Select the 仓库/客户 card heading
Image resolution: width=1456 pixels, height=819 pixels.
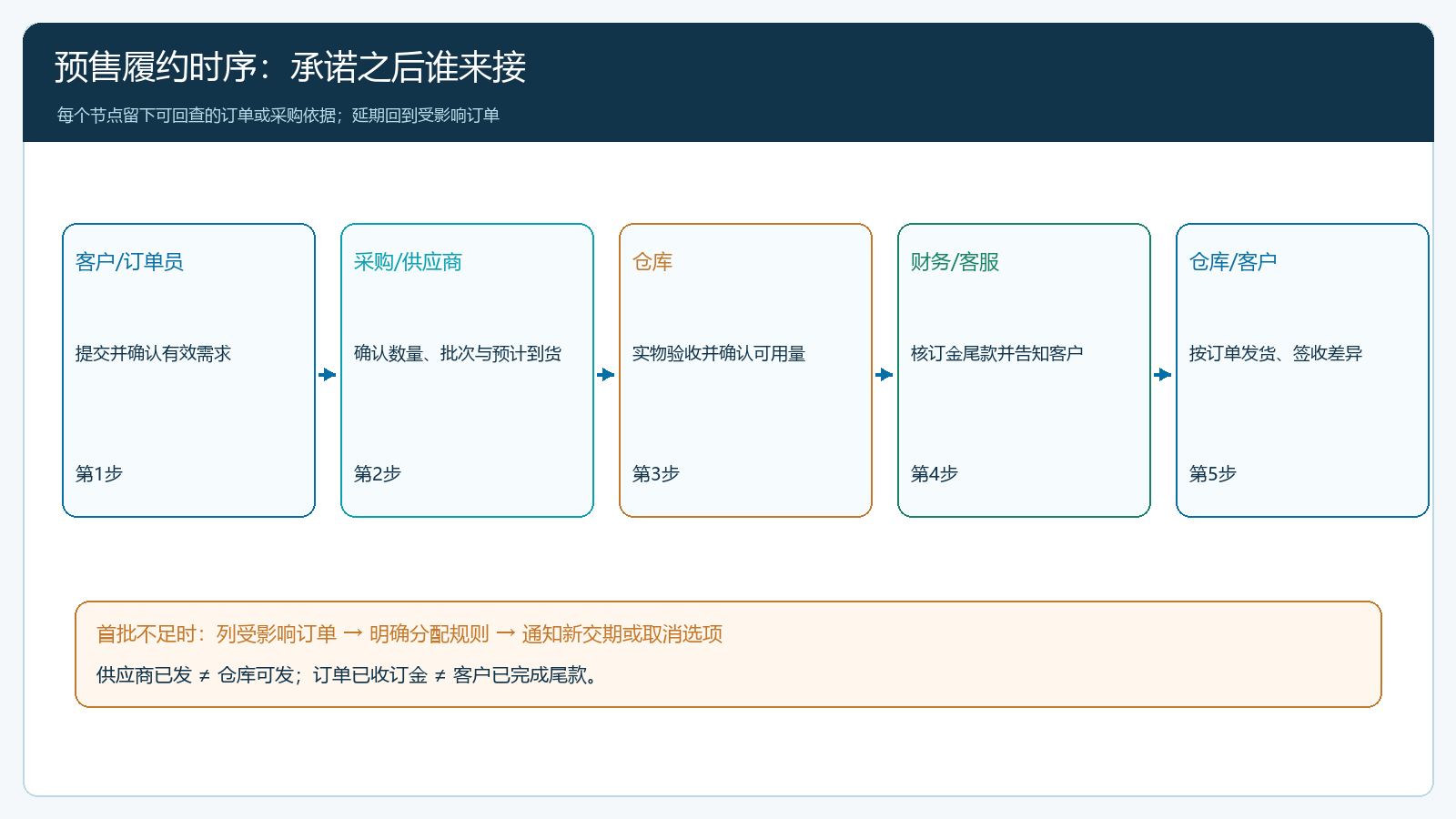coord(1233,262)
